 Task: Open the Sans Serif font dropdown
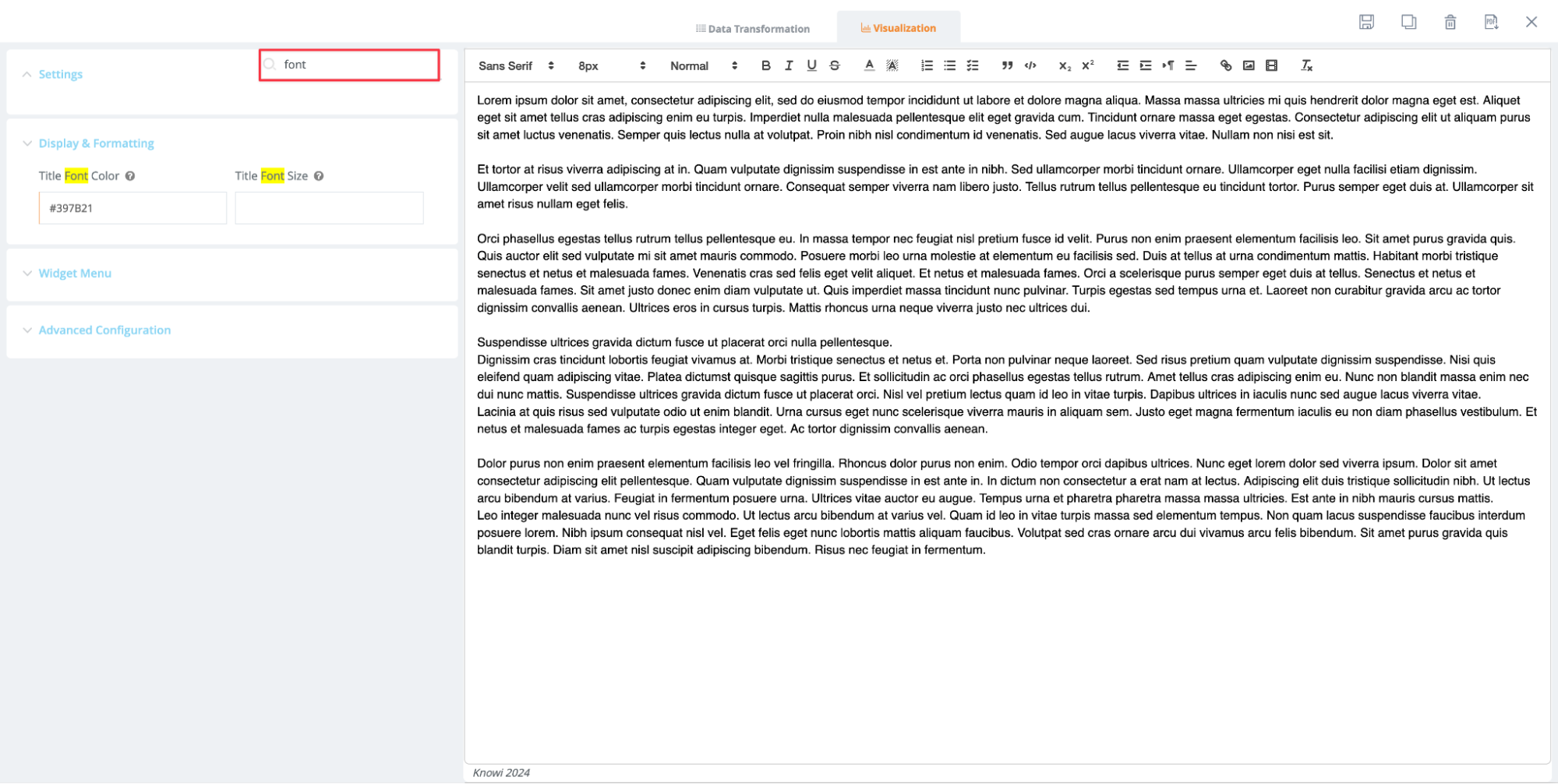516,65
